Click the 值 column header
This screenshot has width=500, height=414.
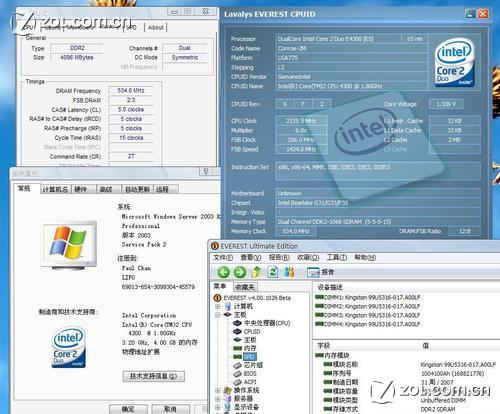click(426, 345)
